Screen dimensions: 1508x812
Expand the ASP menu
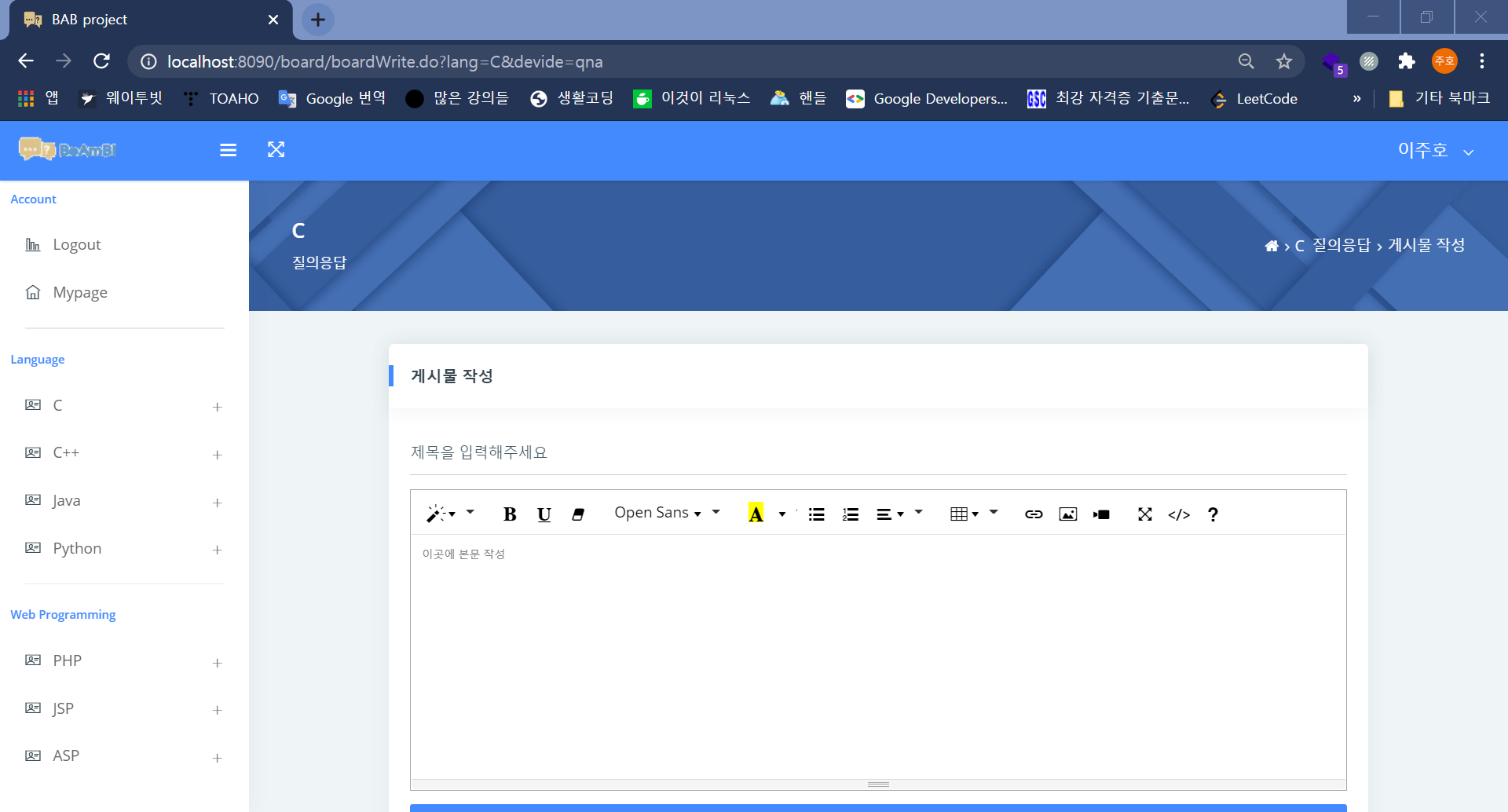click(x=125, y=756)
